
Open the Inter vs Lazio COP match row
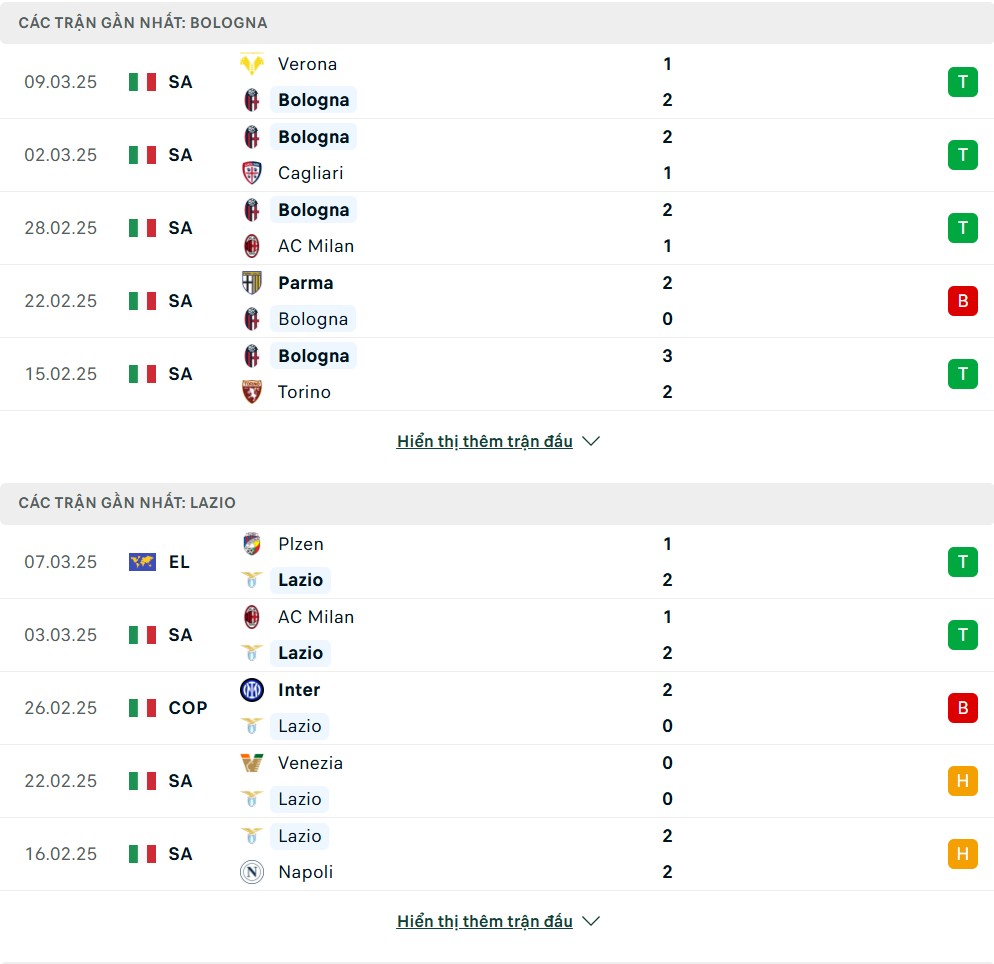497,708
